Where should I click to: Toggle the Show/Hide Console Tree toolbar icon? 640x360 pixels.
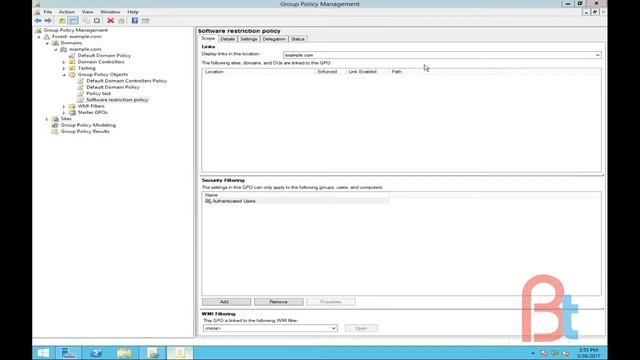point(73,20)
